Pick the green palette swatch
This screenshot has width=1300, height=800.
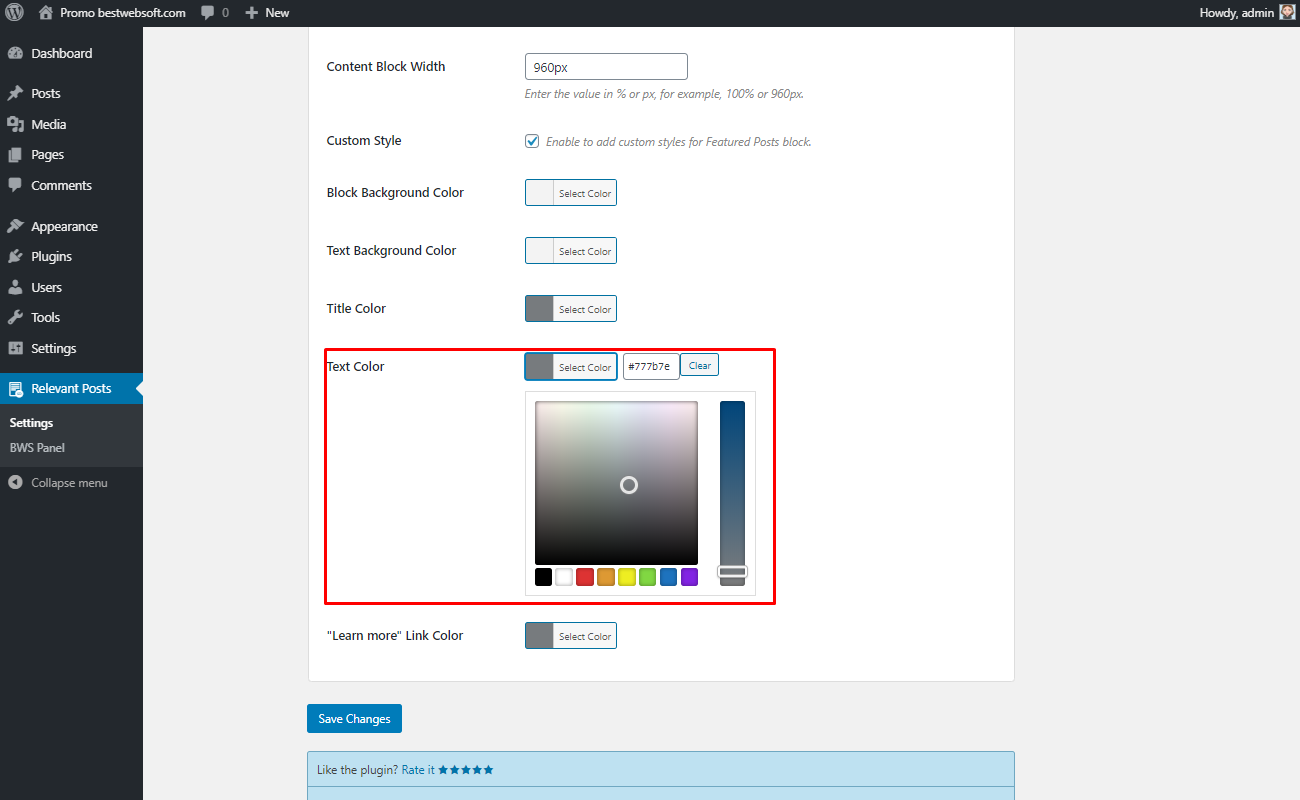point(647,577)
